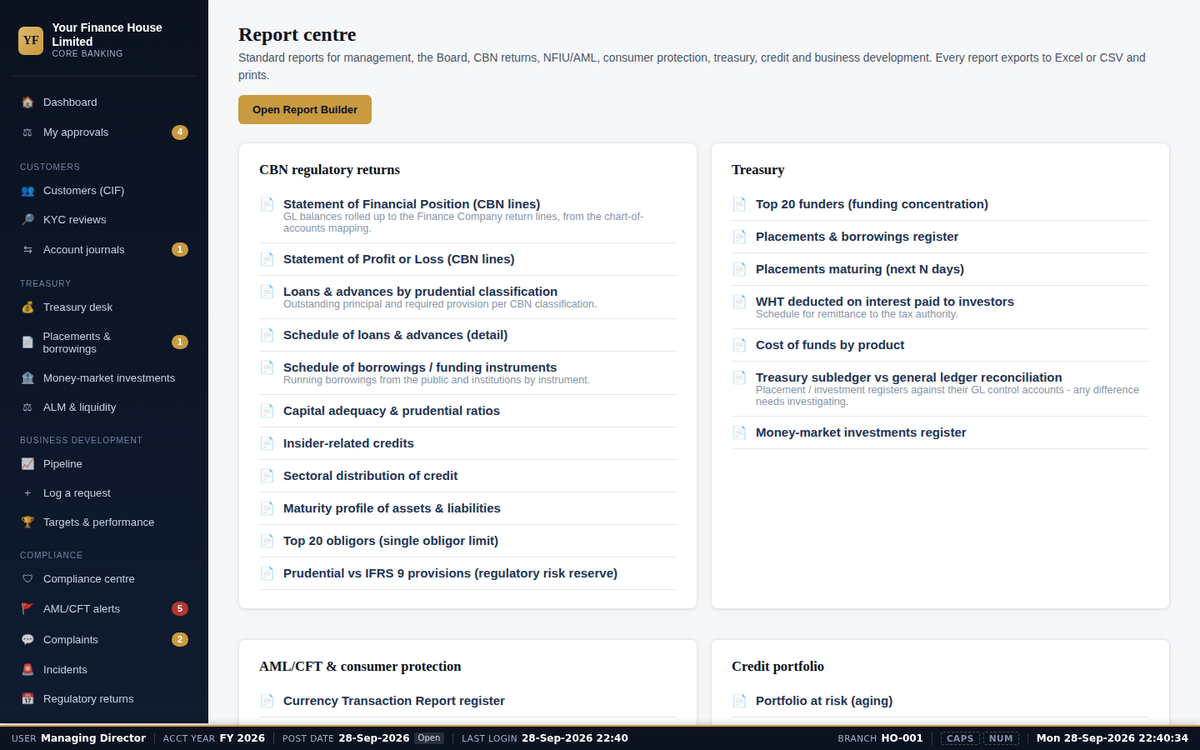The image size is (1200, 750).
Task: Click the Complaints speech bubble icon
Action: pos(28,639)
